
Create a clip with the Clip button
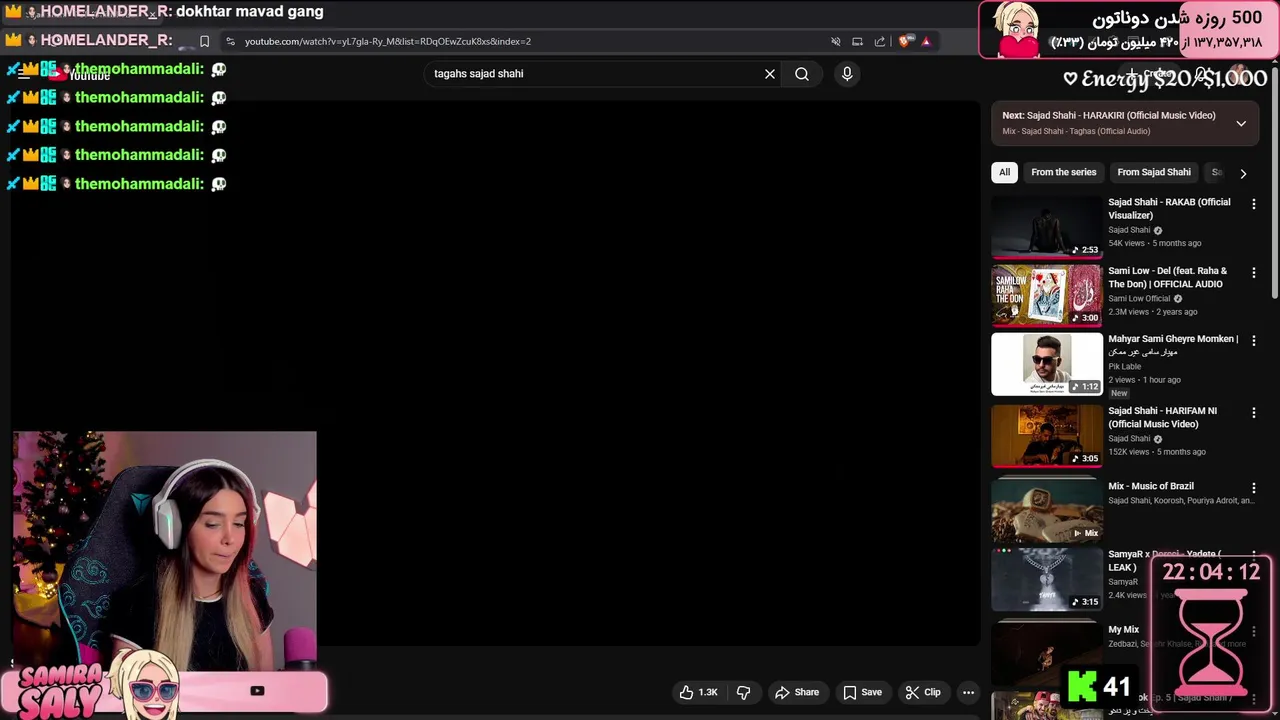pyautogui.click(x=923, y=692)
